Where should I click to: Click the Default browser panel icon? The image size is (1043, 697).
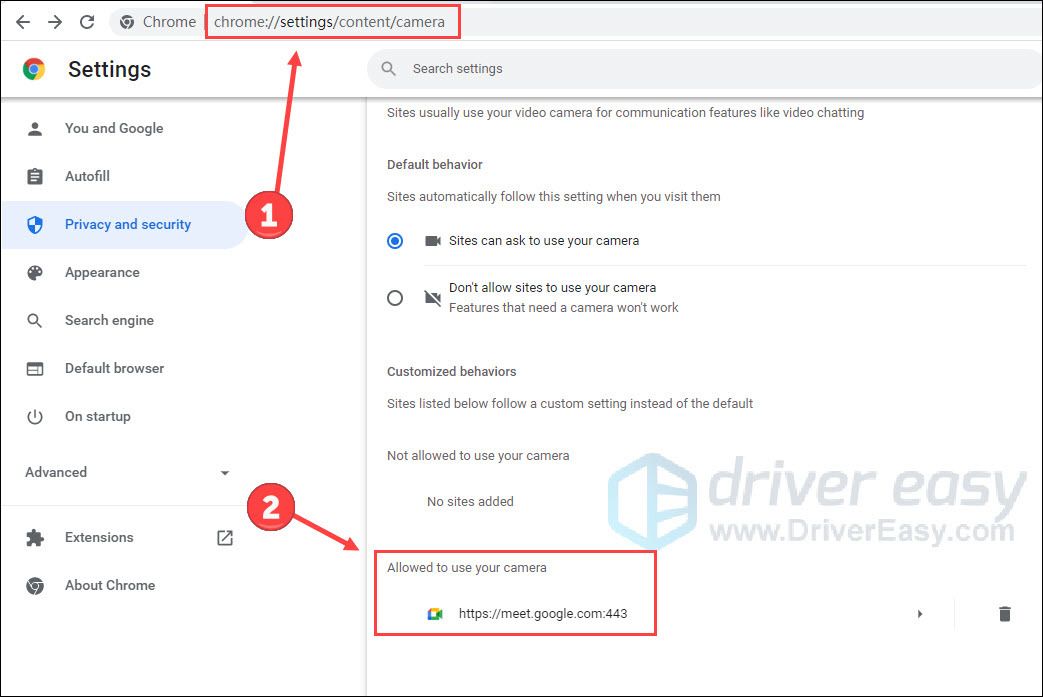pos(35,368)
